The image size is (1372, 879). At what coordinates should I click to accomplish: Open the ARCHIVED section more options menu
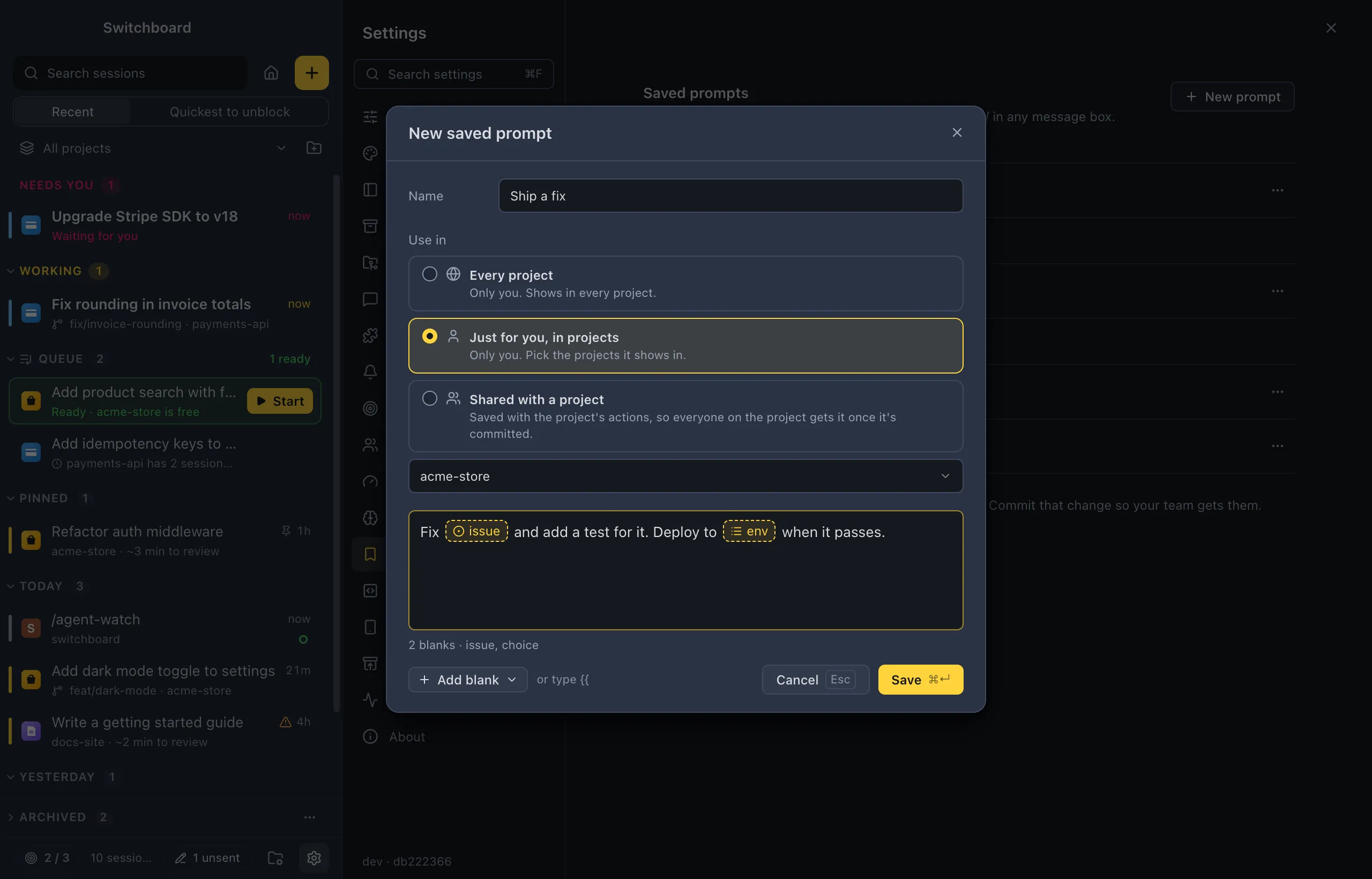[x=310, y=817]
